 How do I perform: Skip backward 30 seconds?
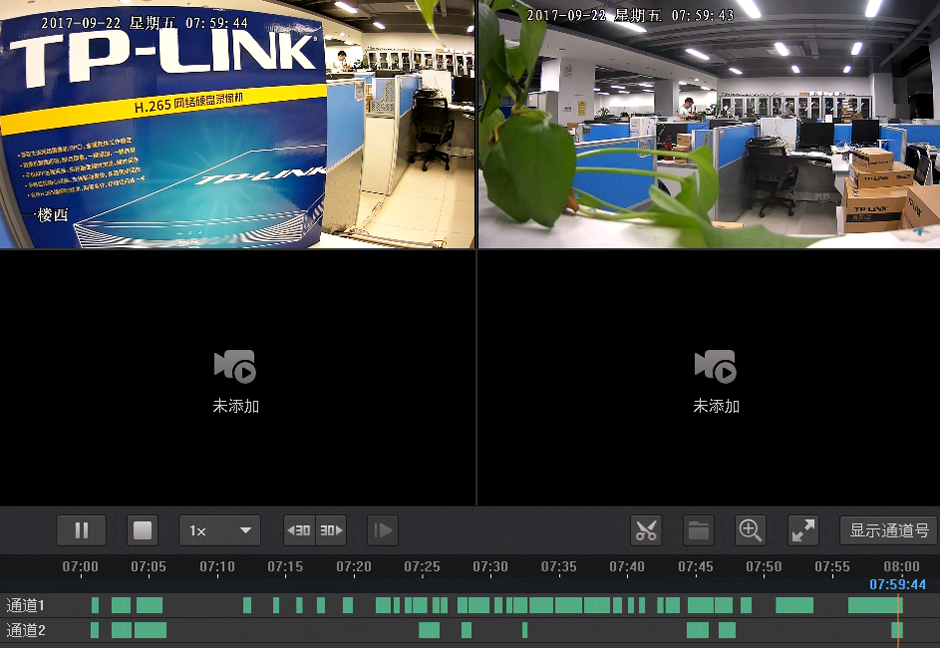point(299,531)
